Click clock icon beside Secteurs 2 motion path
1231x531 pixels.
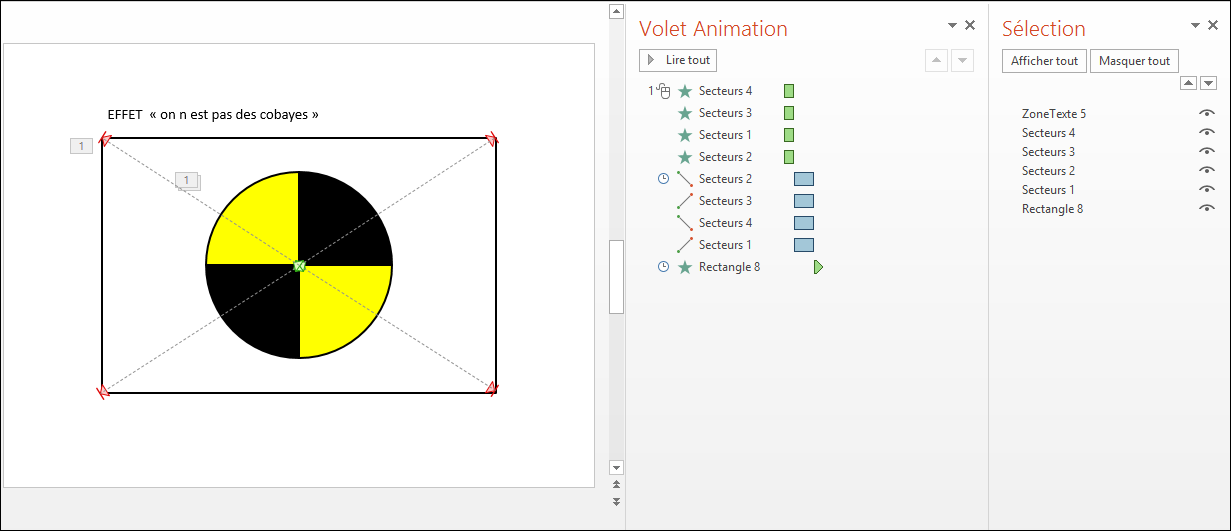coord(663,179)
